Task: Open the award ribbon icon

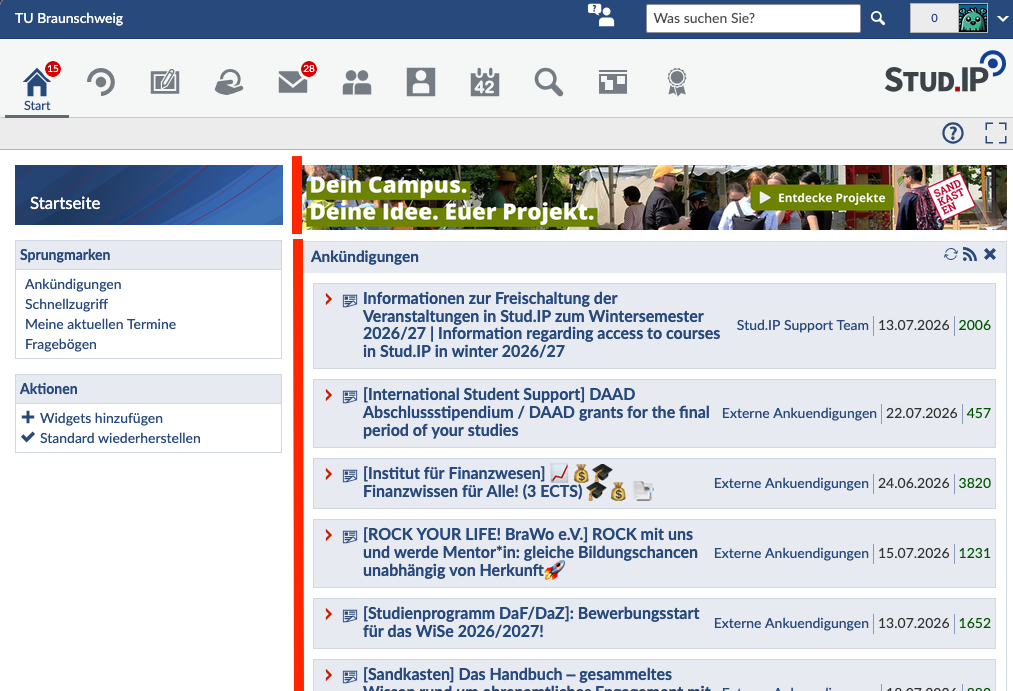Action: coord(676,83)
